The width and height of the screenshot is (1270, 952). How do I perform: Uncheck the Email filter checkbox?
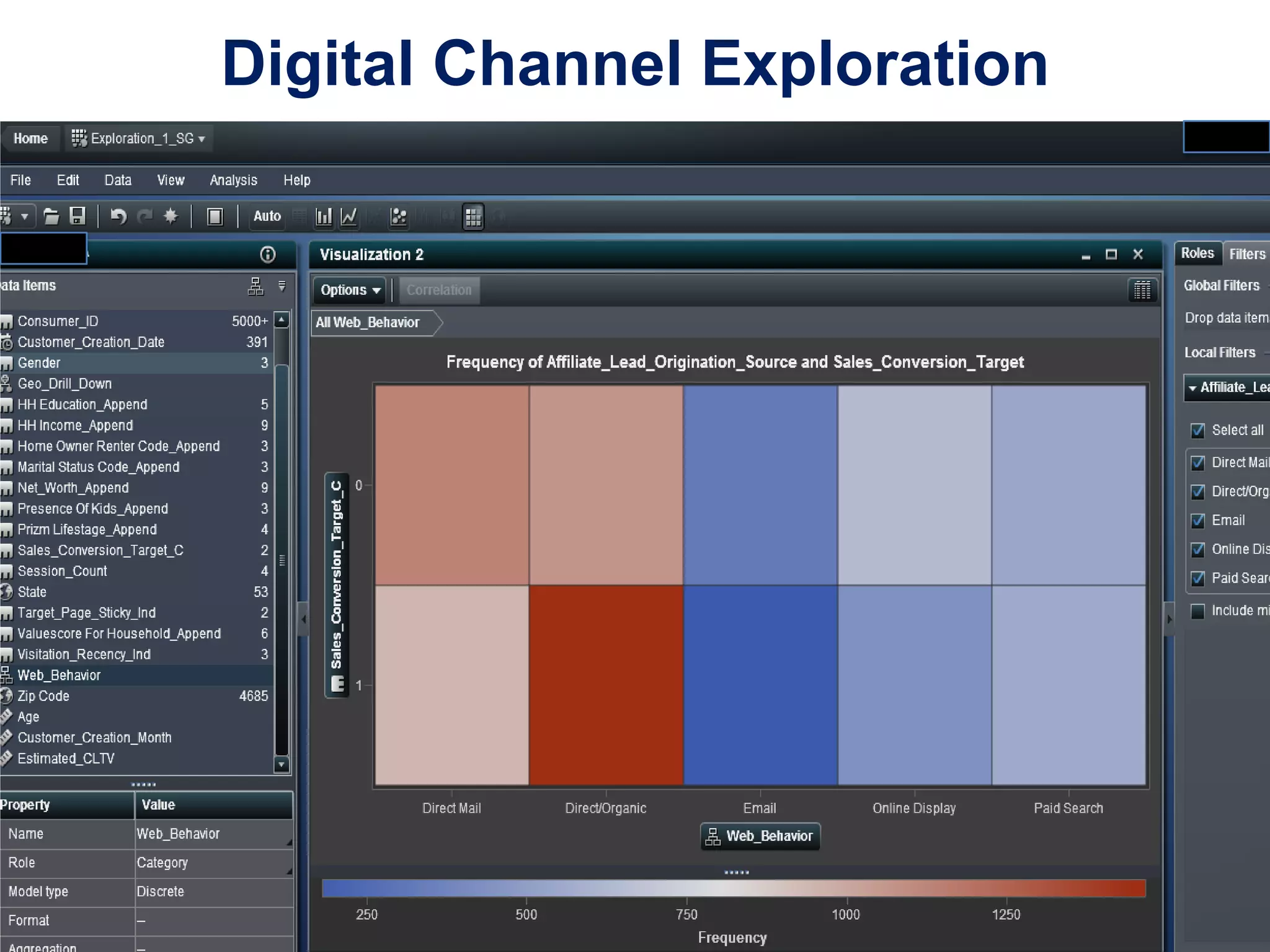(1198, 521)
